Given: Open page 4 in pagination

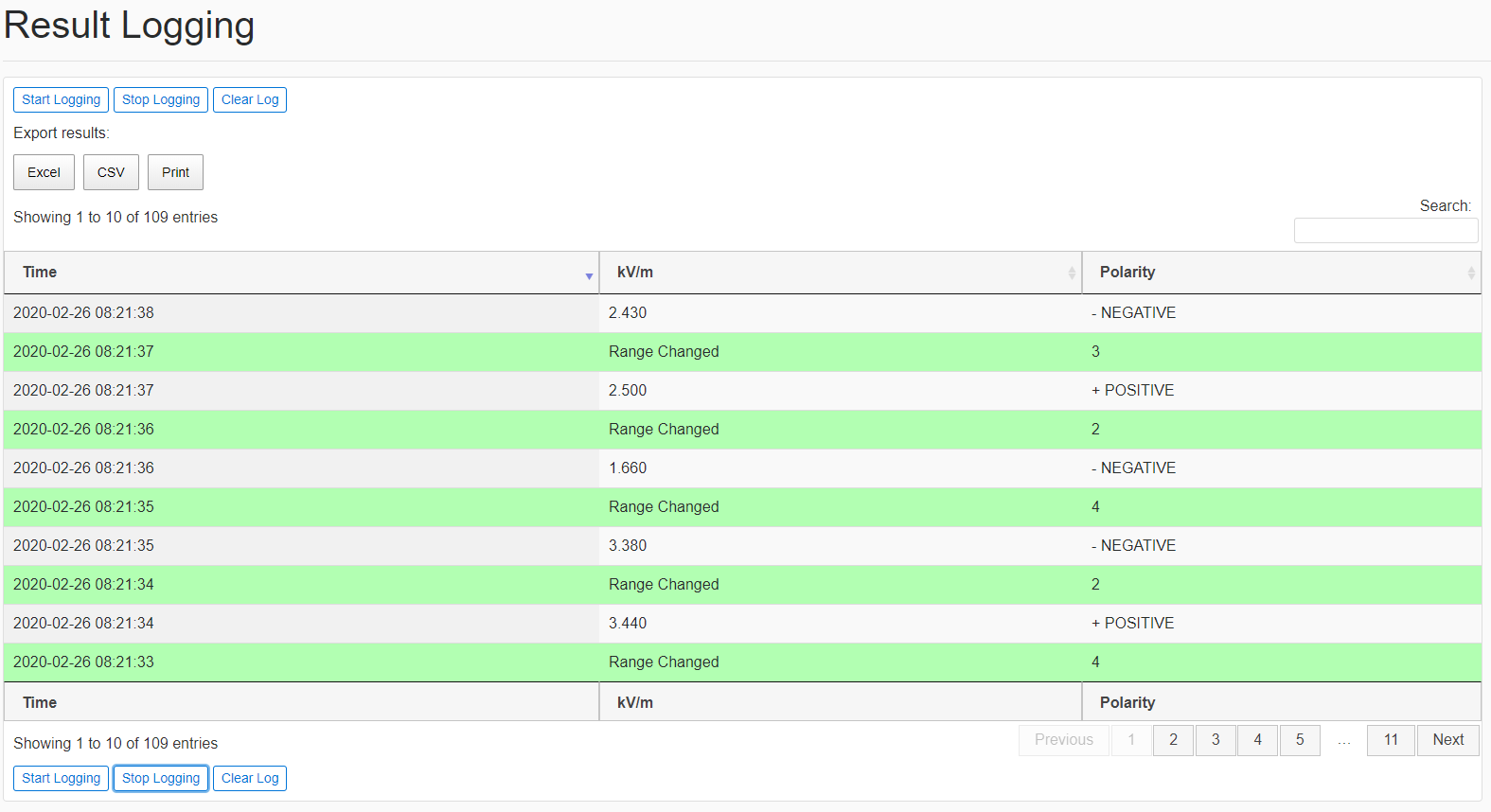Looking at the screenshot, I should 1257,740.
